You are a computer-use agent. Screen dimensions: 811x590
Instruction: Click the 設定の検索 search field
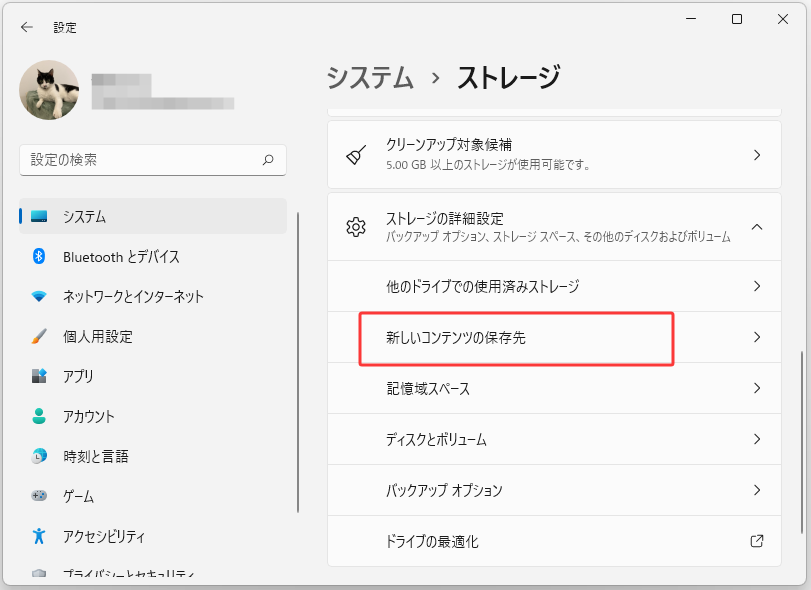coord(140,160)
